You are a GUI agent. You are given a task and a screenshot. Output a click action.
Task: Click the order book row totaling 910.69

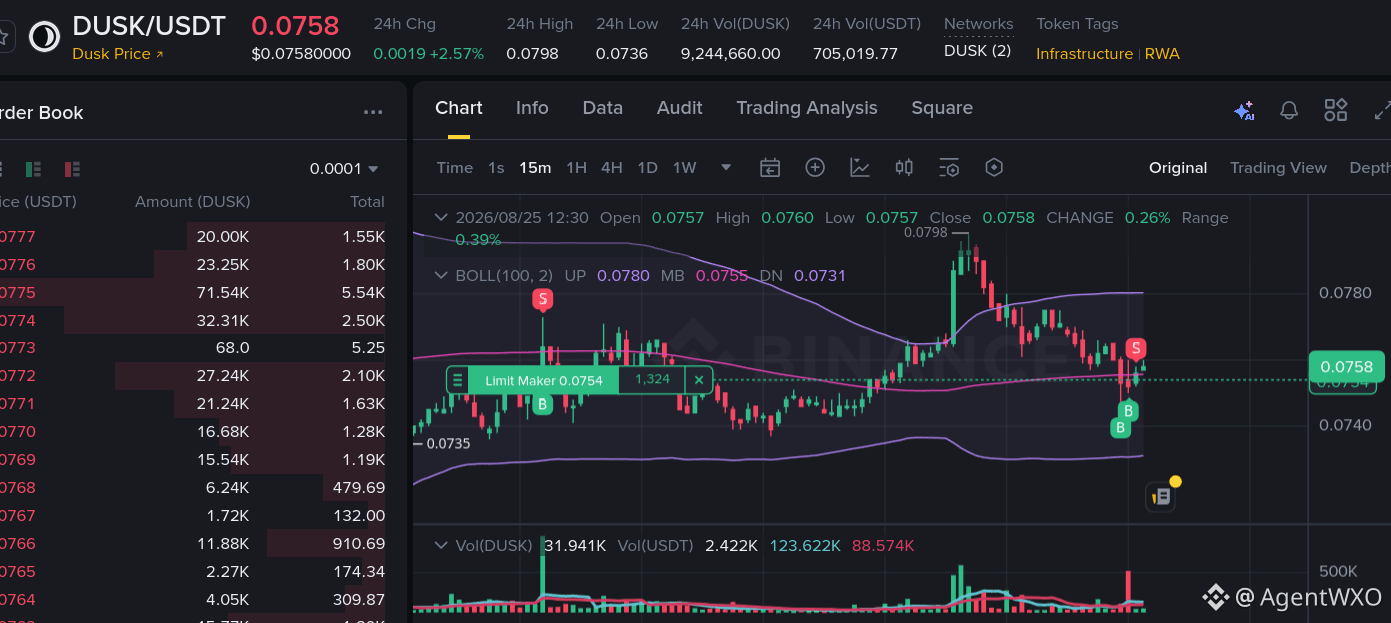click(193, 544)
